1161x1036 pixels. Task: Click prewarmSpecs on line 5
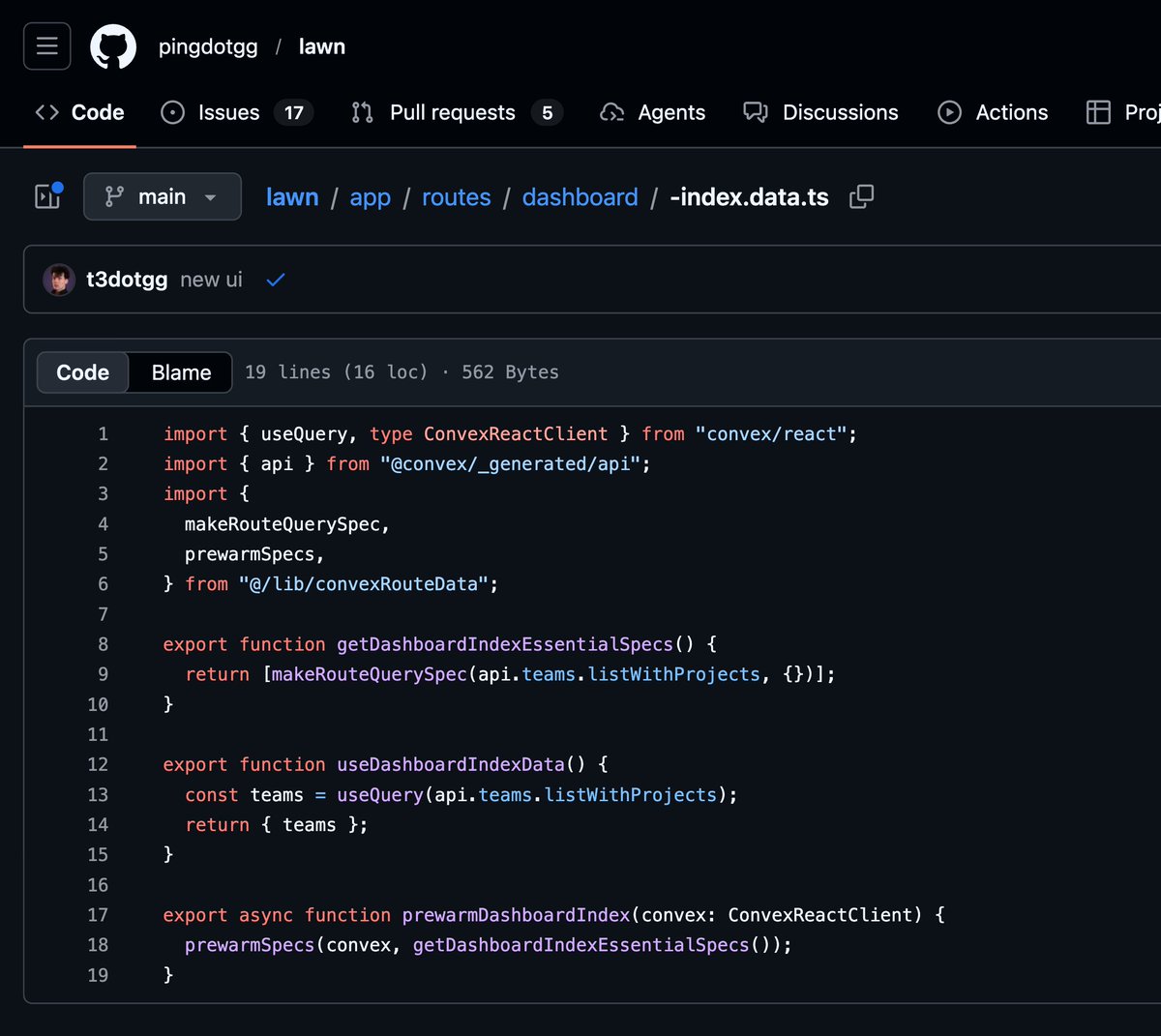(x=250, y=554)
